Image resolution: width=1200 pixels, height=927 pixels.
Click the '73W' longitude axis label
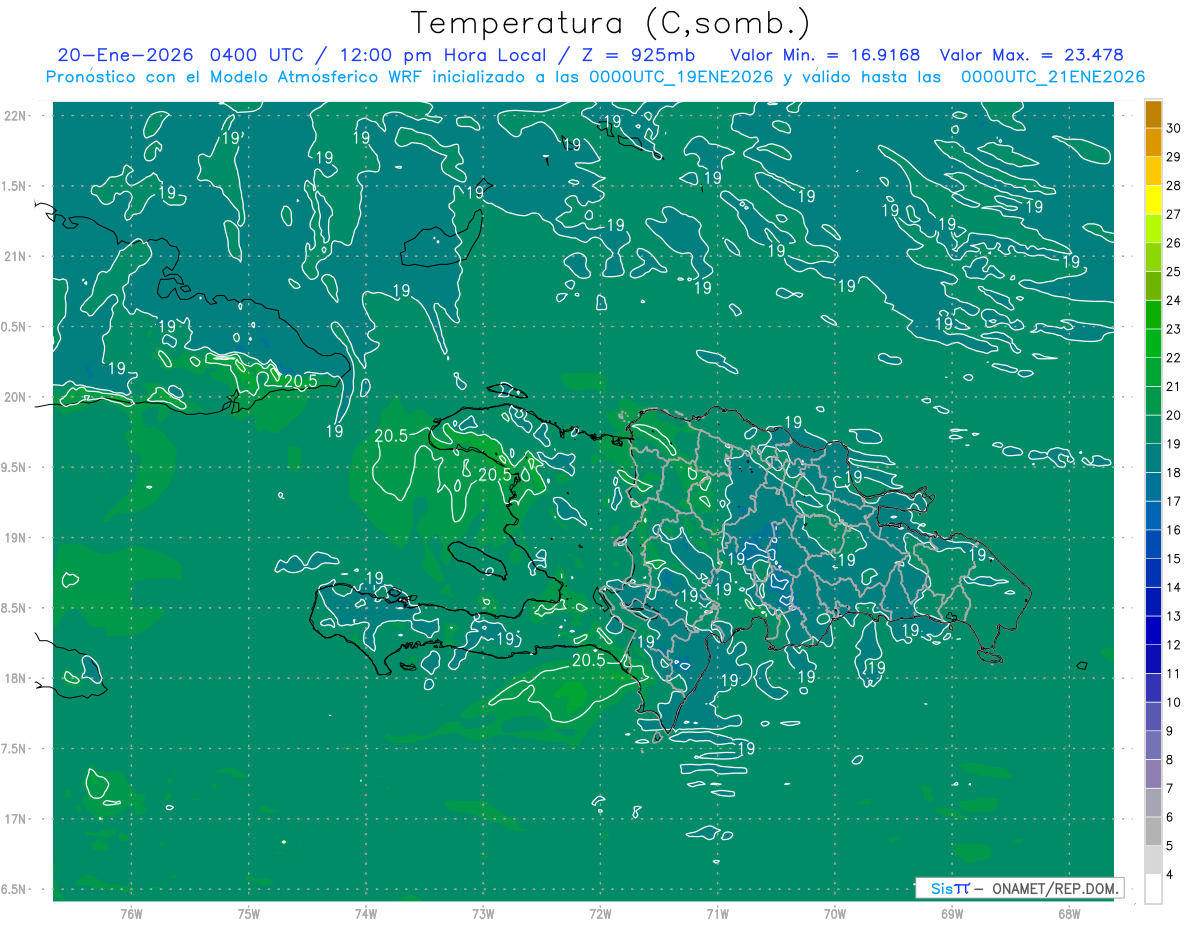pyautogui.click(x=483, y=914)
